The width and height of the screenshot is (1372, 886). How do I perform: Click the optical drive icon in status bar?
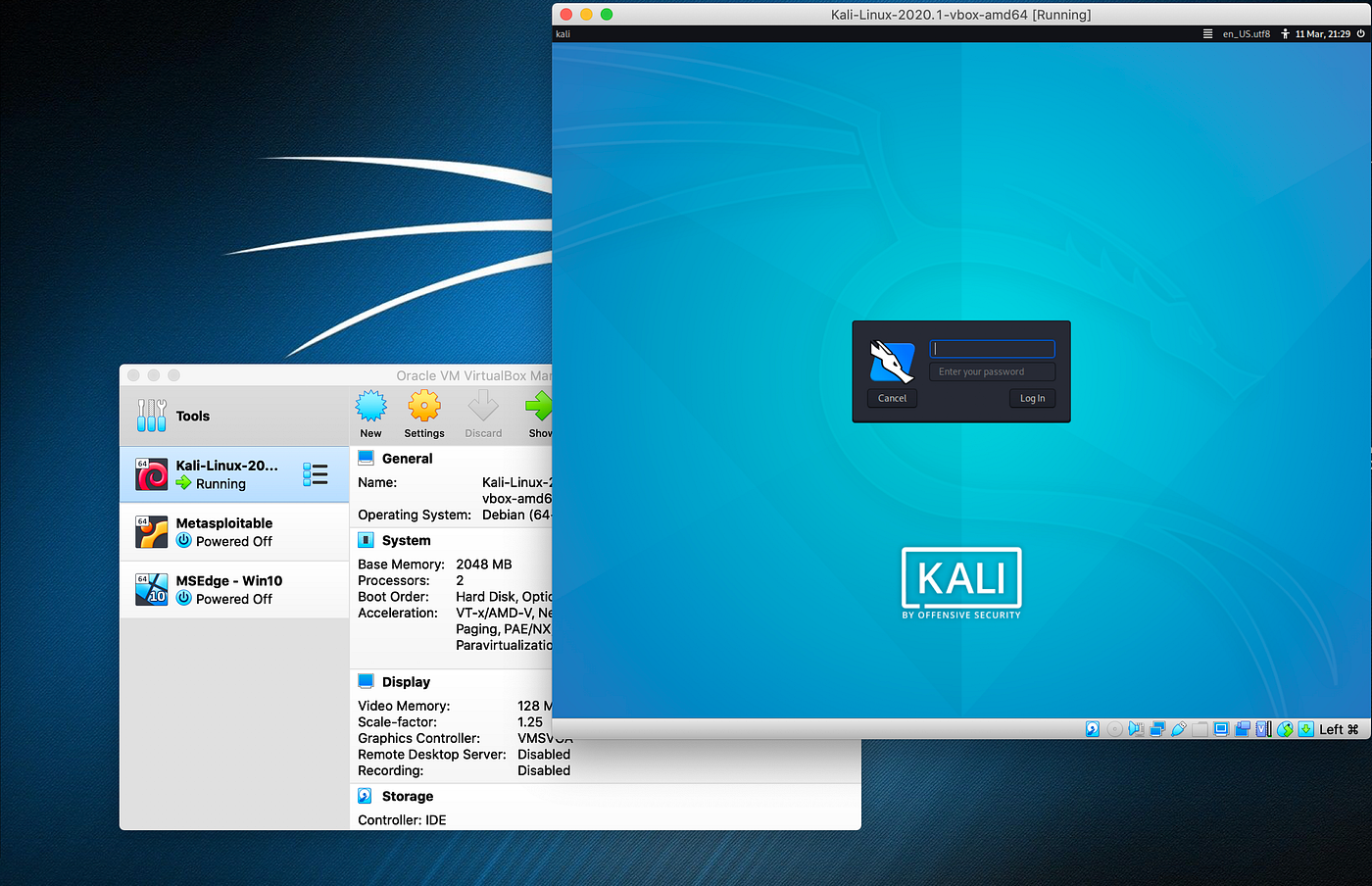tap(1114, 729)
